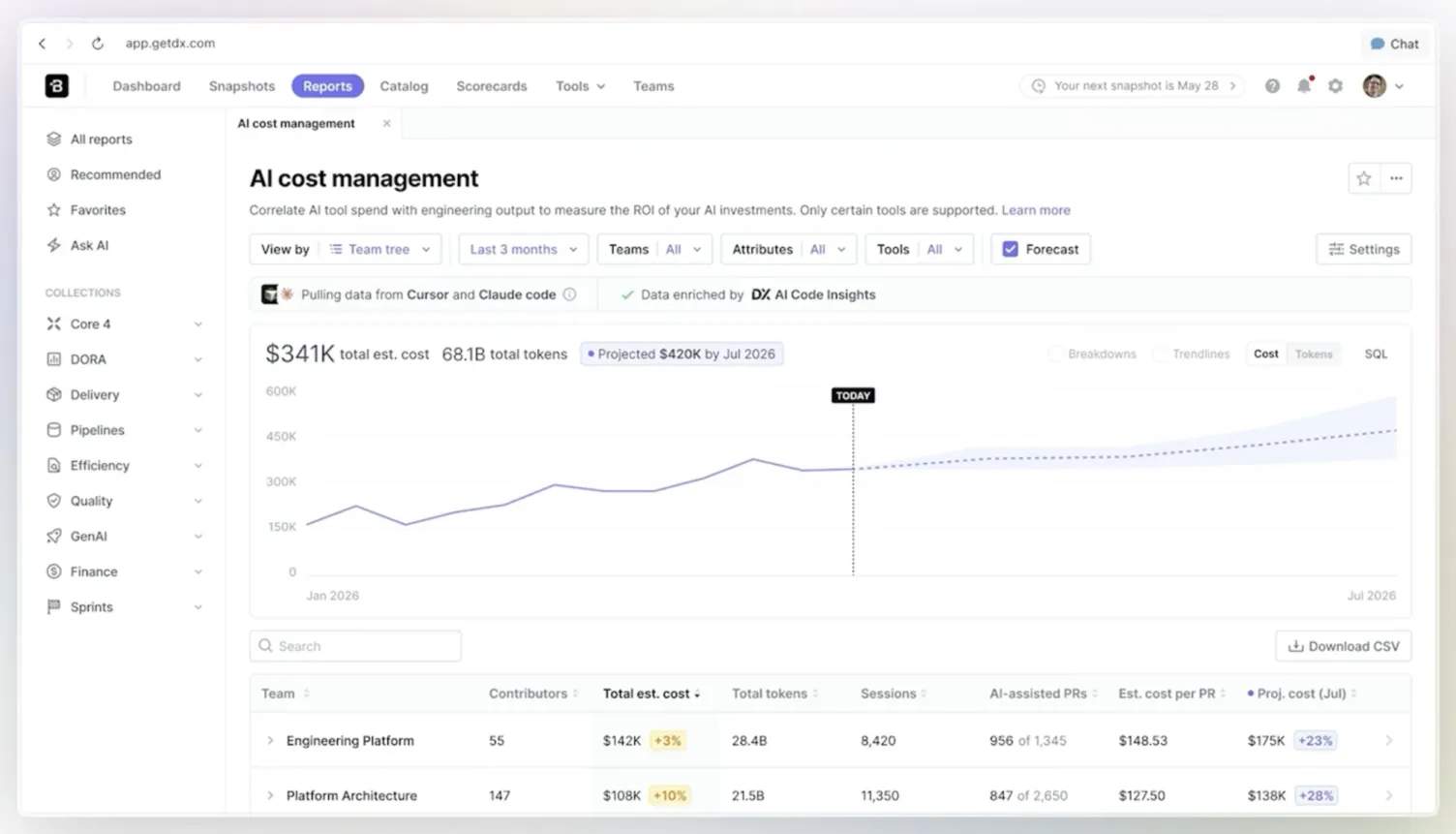Viewport: 1456px width, 834px height.
Task: Expand the GenAI collection chevron
Action: tap(197, 537)
